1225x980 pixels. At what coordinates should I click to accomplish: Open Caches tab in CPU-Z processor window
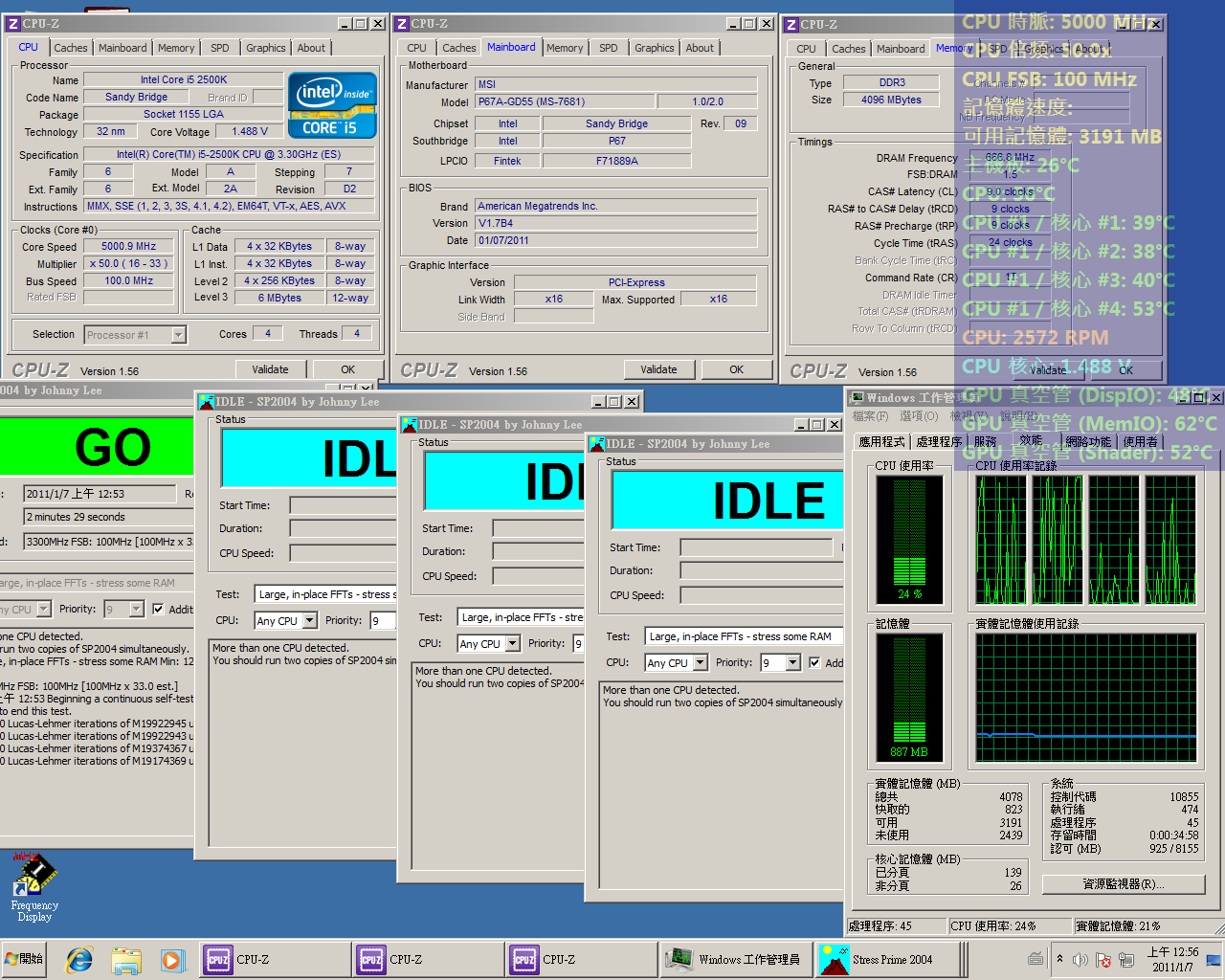pos(71,48)
